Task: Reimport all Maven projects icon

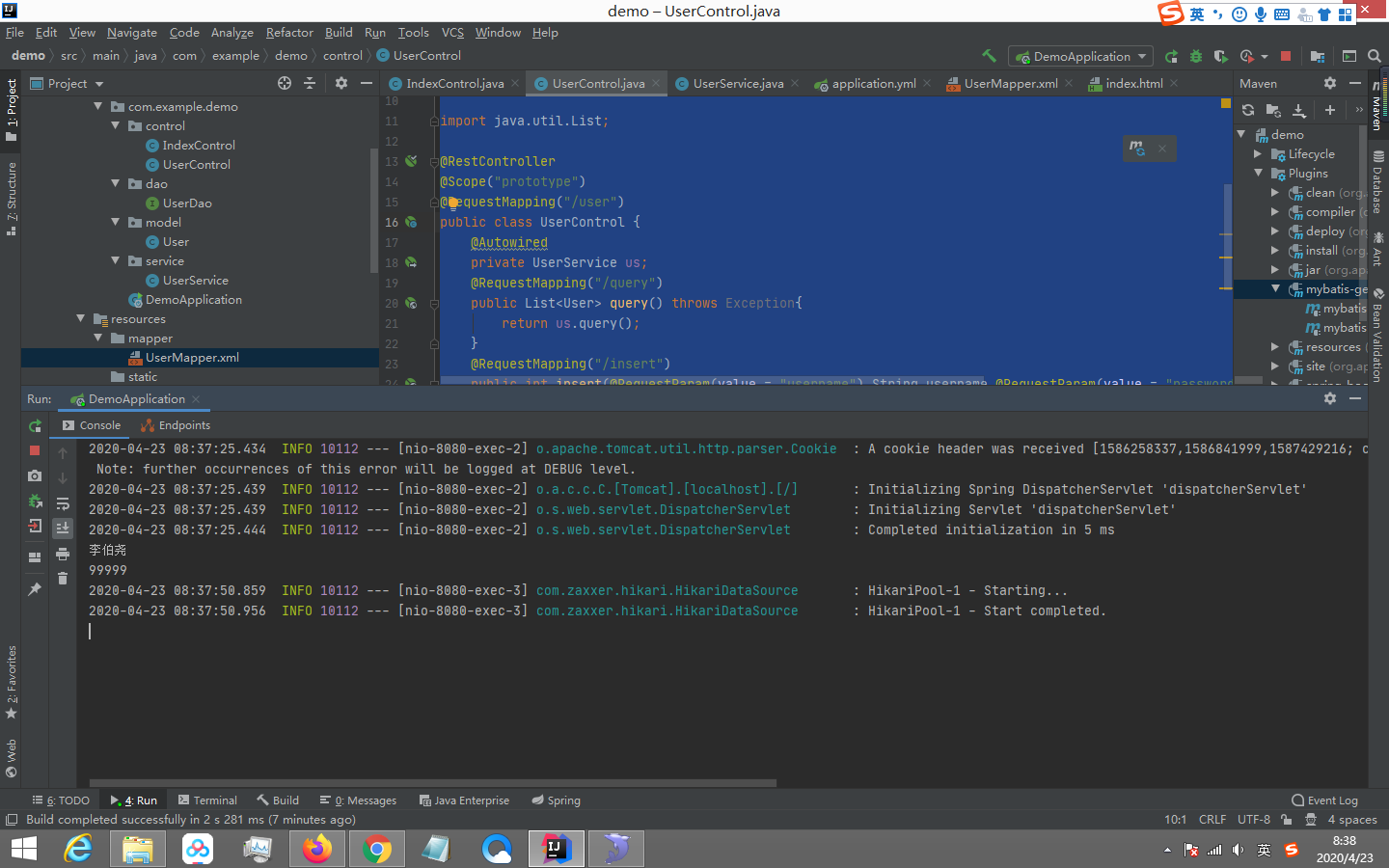Action: tap(1248, 110)
